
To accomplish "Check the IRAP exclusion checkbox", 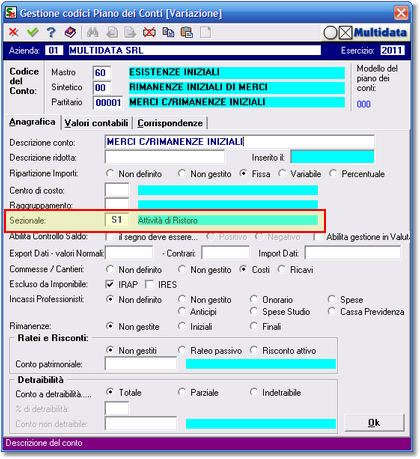I will tap(109, 284).
